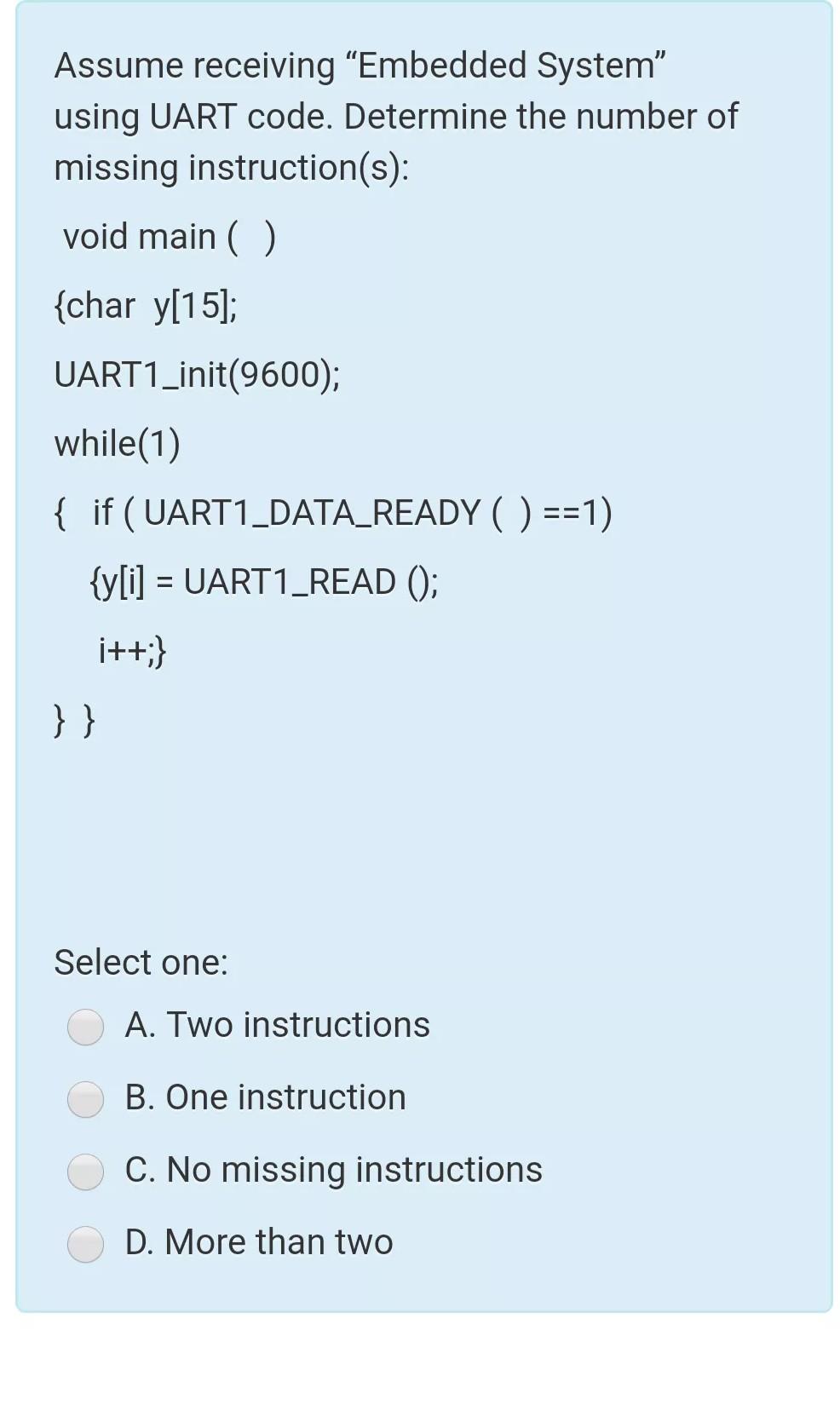Click the 'while(1)' code line
840x1422 pixels.
[x=118, y=444]
